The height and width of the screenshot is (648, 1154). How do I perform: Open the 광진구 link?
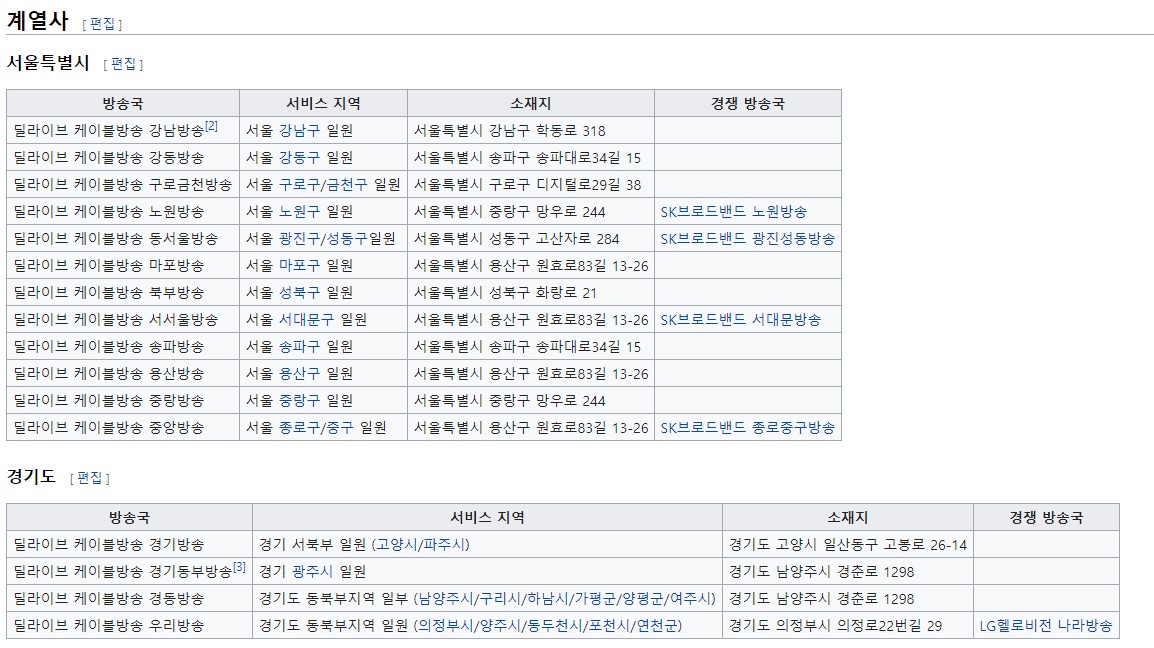tap(300, 239)
